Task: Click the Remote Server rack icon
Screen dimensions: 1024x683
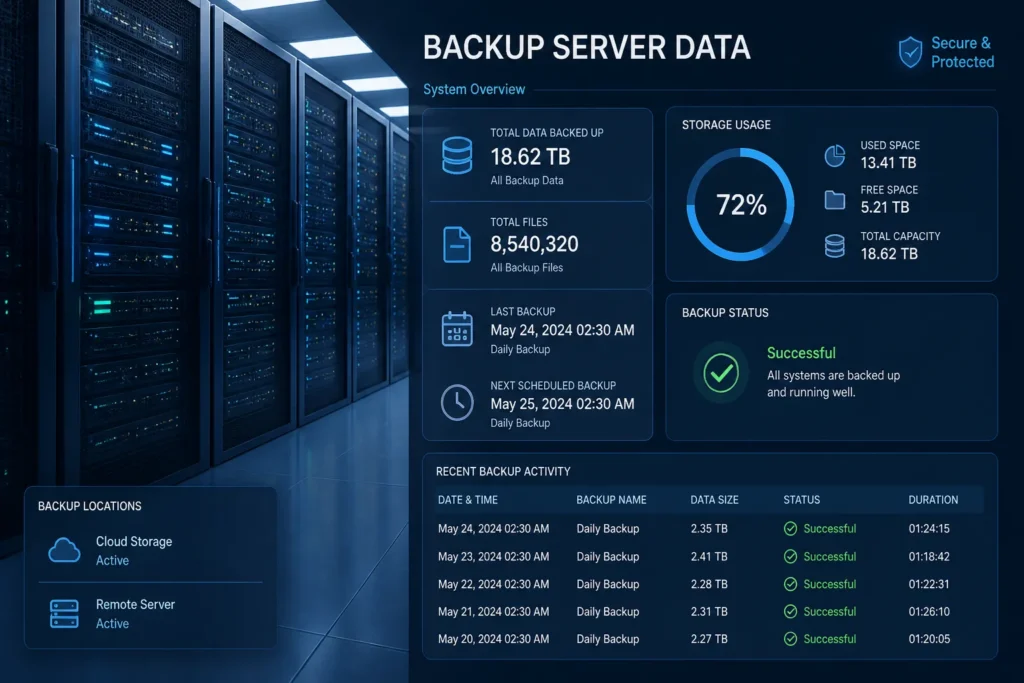Action: (65, 614)
